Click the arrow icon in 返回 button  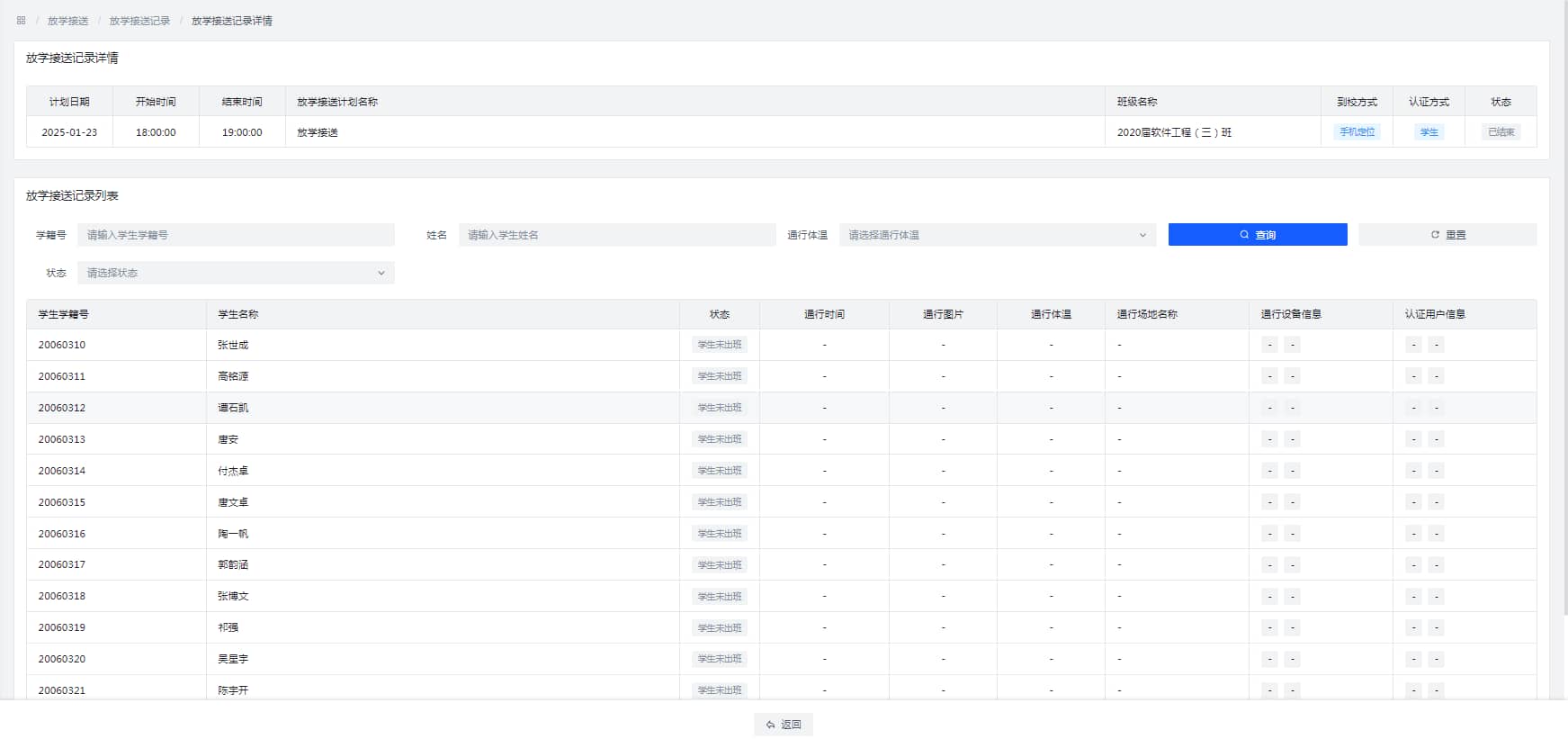770,725
